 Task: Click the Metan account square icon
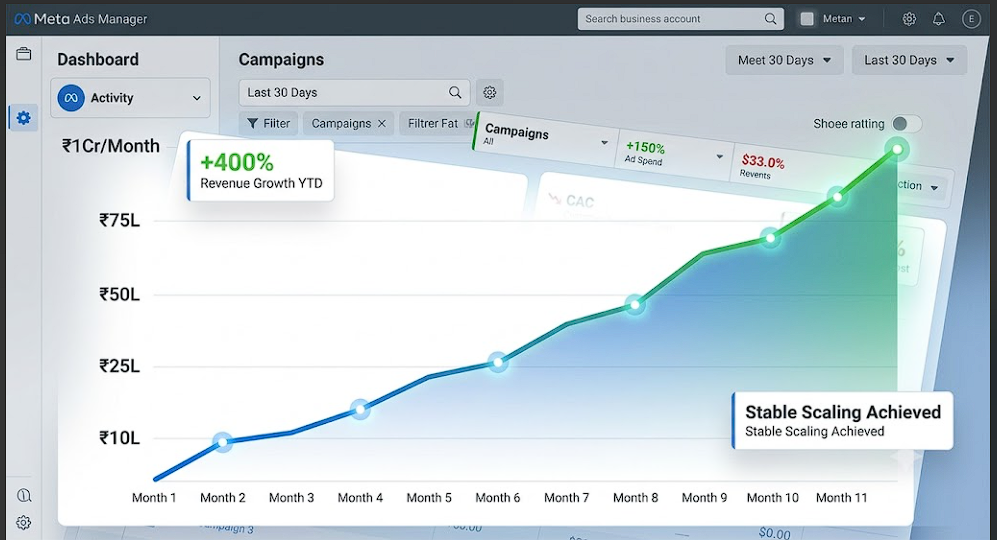coord(807,19)
